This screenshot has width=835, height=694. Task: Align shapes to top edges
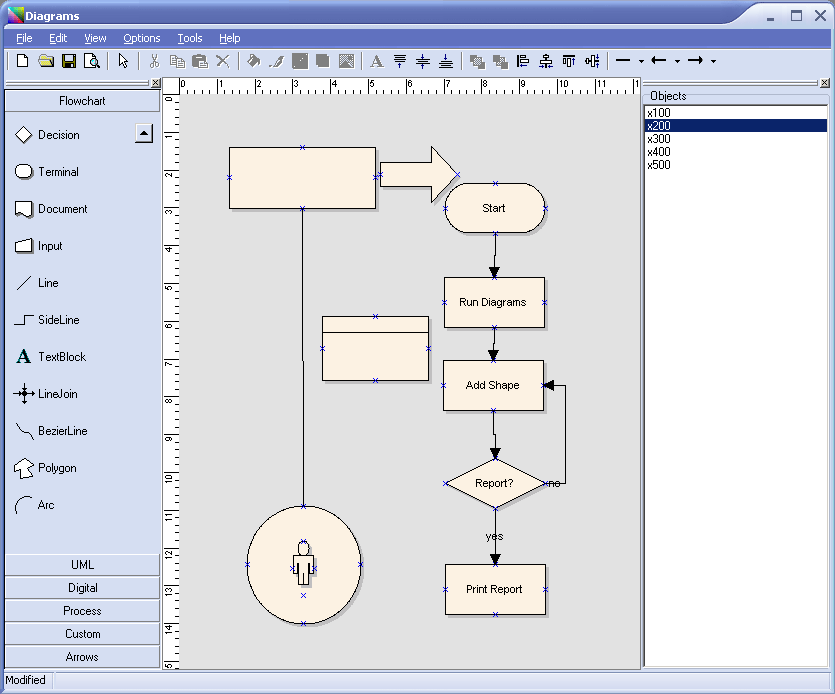pyautogui.click(x=569, y=61)
